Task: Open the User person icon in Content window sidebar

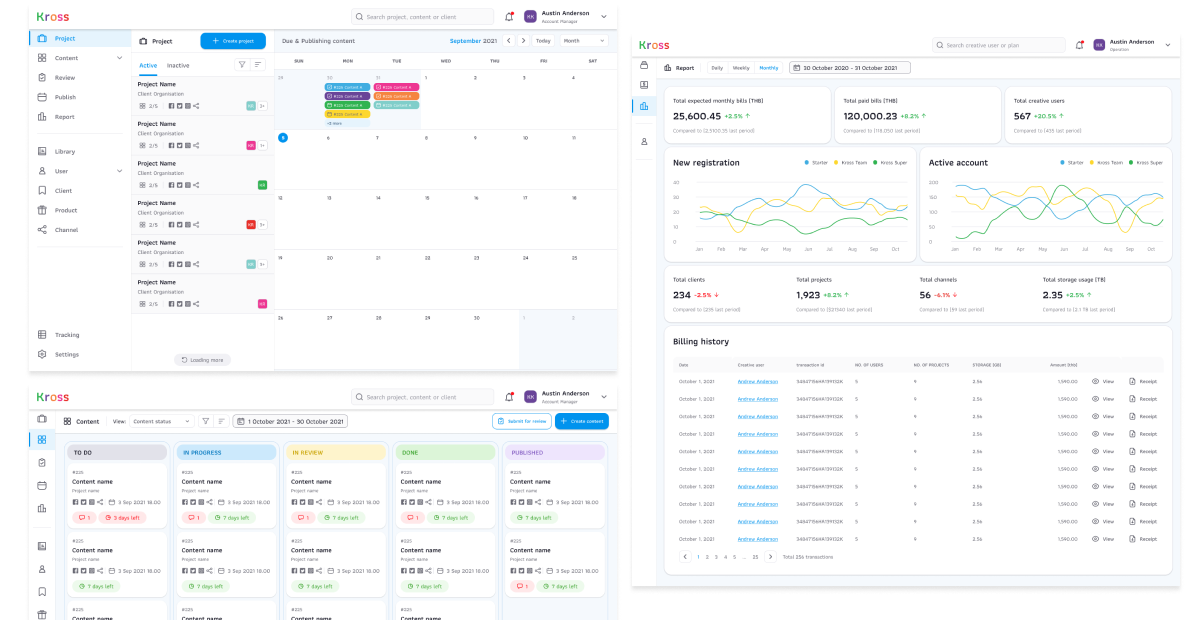Action: point(42,569)
